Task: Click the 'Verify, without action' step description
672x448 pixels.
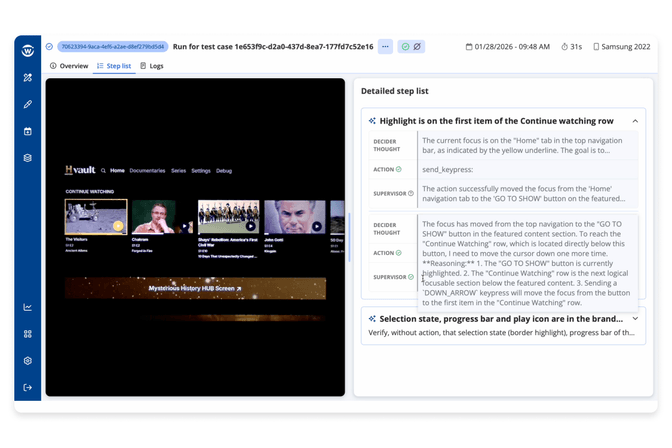Action: pyautogui.click(x=501, y=332)
